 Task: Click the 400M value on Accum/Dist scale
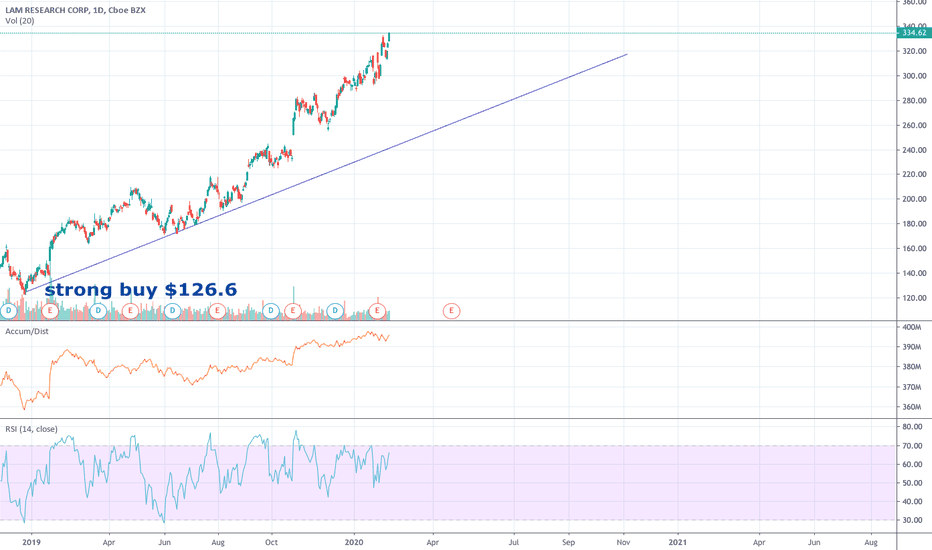click(912, 327)
